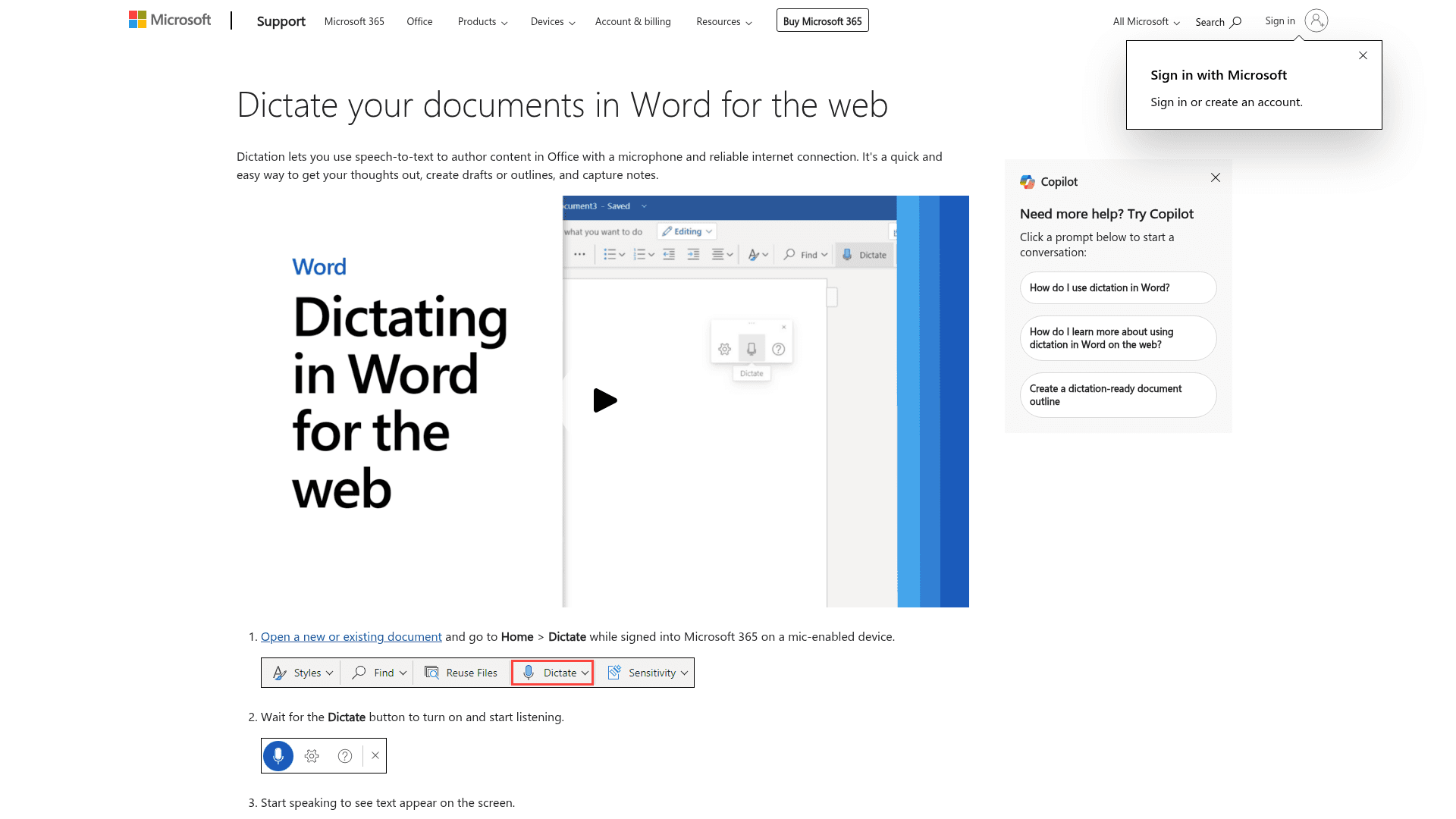This screenshot has height=819, width=1456.
Task: Click the Editing mode dropdown in video
Action: [687, 231]
